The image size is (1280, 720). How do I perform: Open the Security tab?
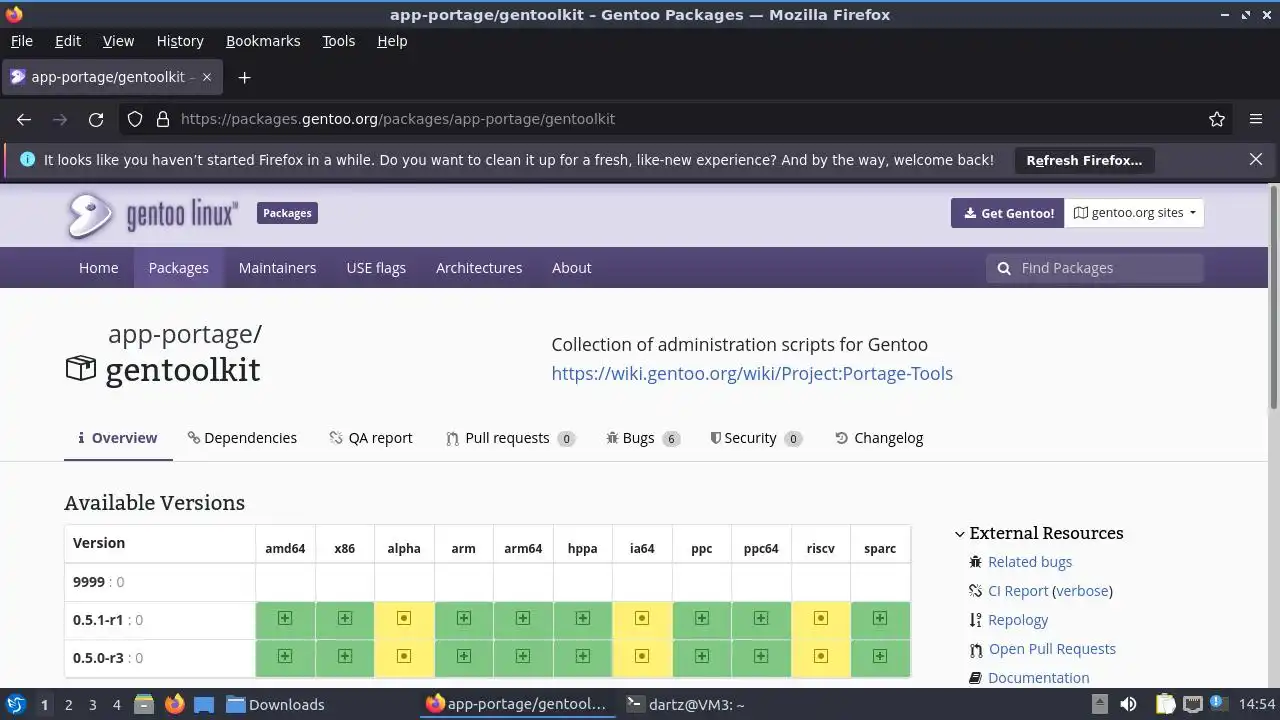[x=756, y=438]
